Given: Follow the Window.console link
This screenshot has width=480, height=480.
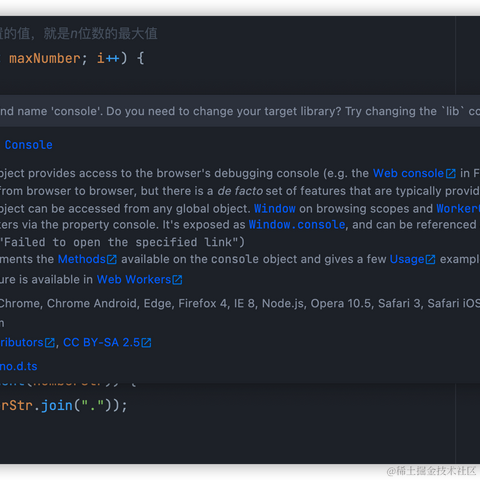Looking at the screenshot, I should click(297, 225).
